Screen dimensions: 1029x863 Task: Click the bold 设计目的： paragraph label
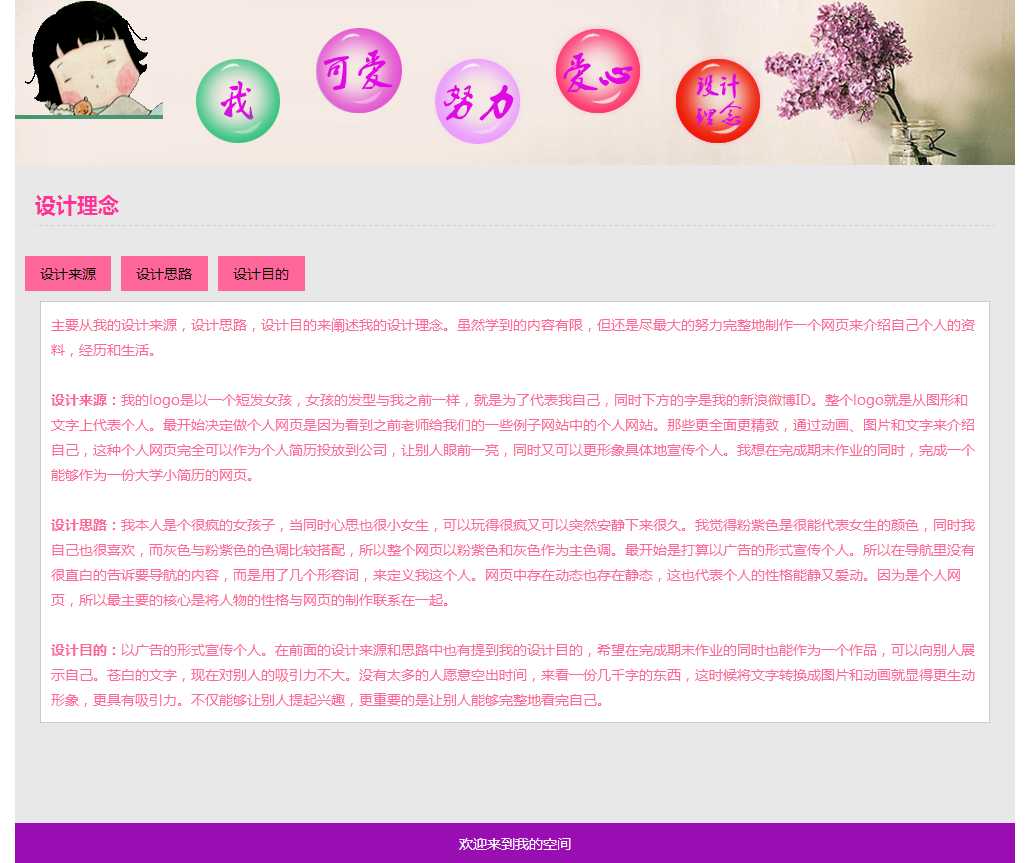click(85, 650)
